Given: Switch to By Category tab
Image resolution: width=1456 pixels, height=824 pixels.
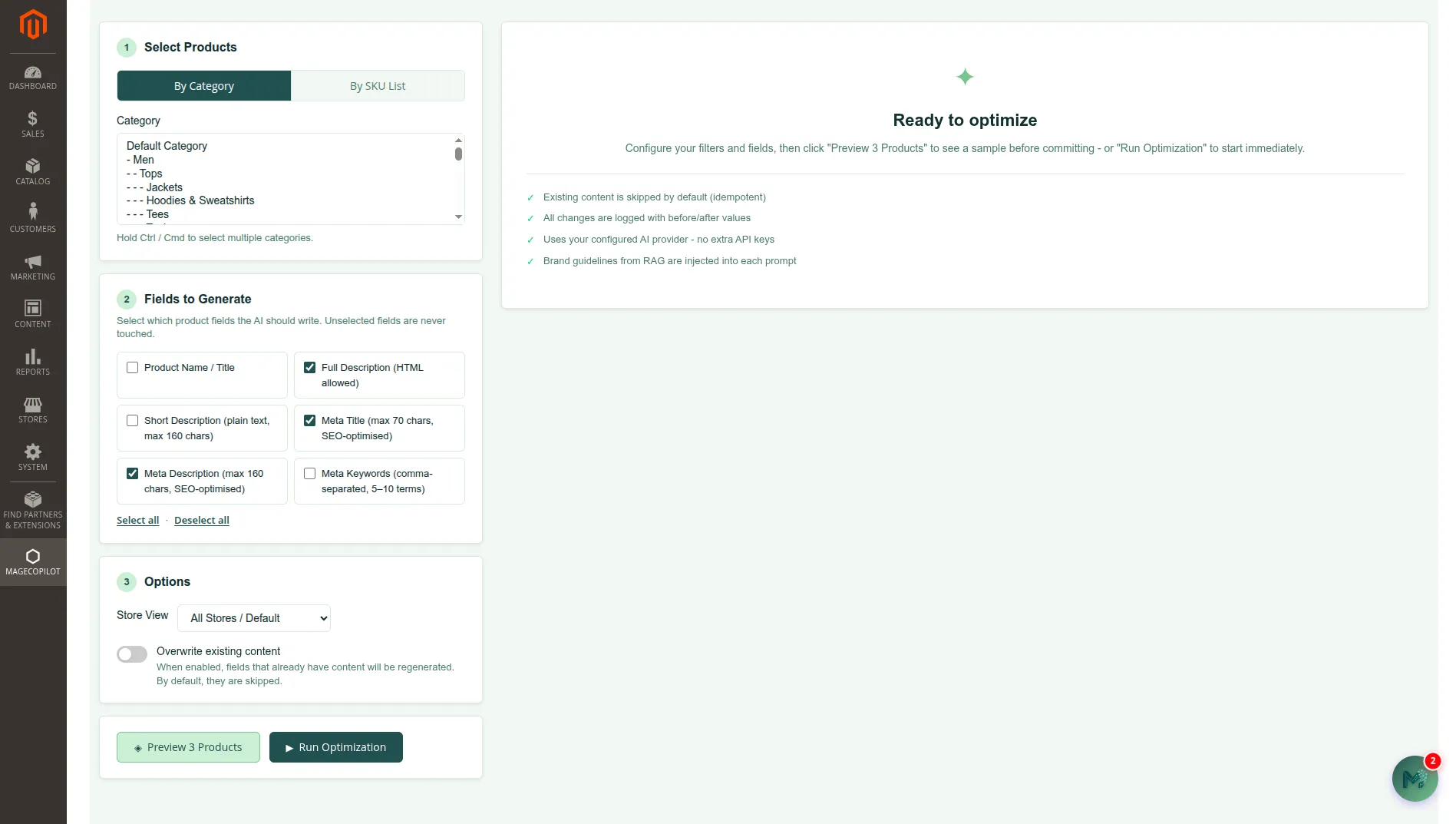Looking at the screenshot, I should coord(204,86).
